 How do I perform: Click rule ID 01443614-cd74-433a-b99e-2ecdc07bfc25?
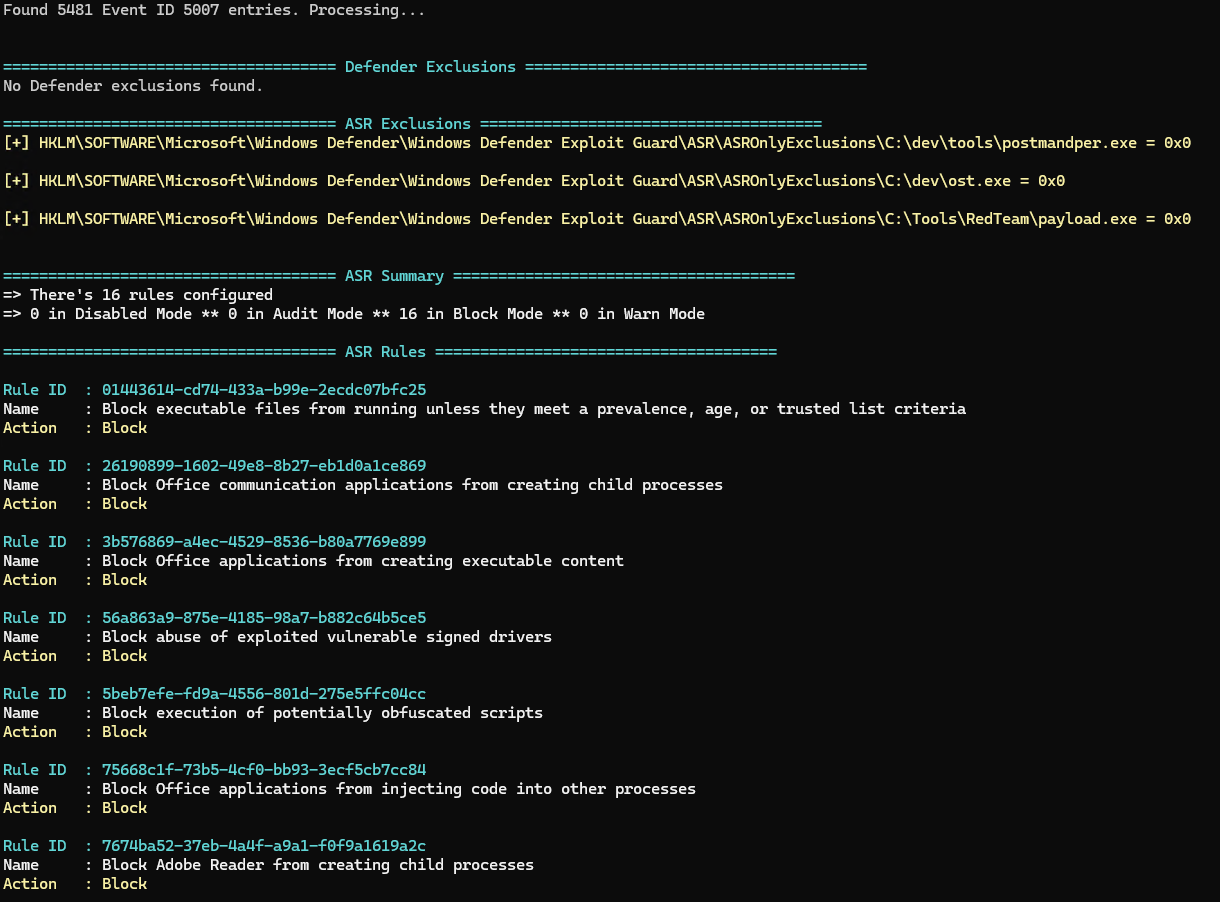[x=264, y=389]
